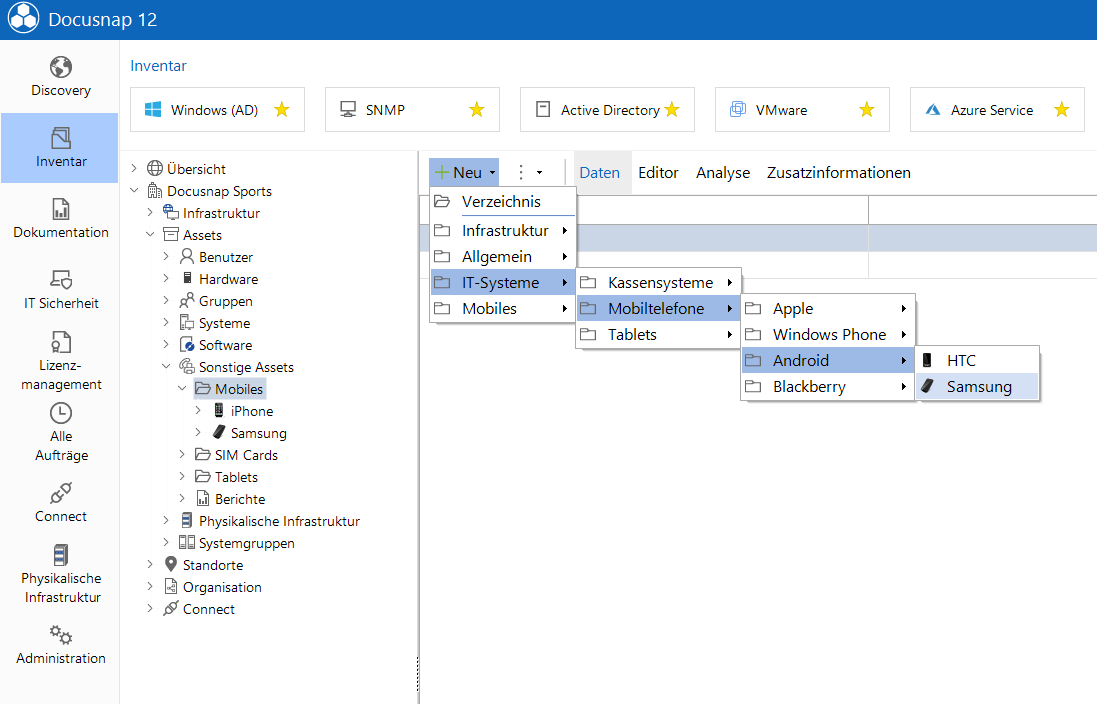Switch to the Zusatzinformationen tab
The height and width of the screenshot is (704, 1097).
click(x=839, y=172)
